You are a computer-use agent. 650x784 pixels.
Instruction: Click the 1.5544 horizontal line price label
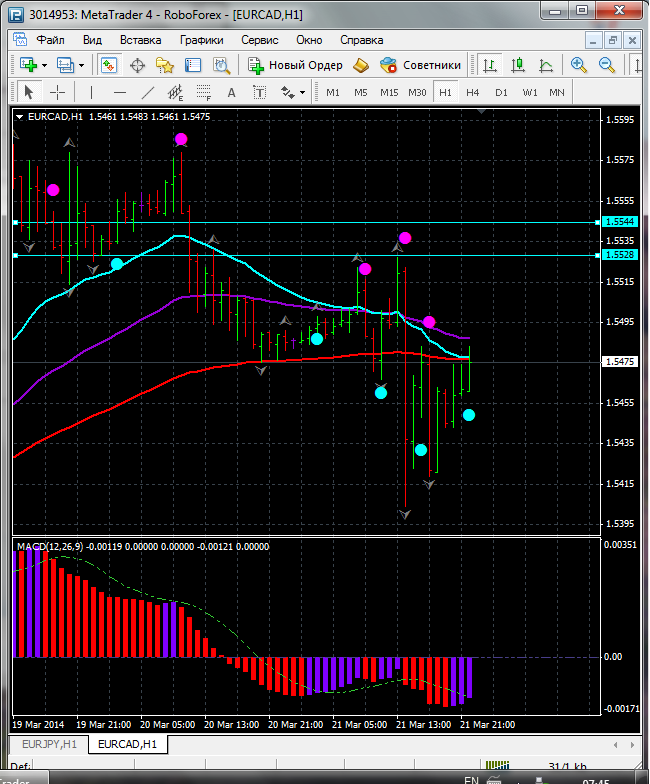(x=620, y=222)
